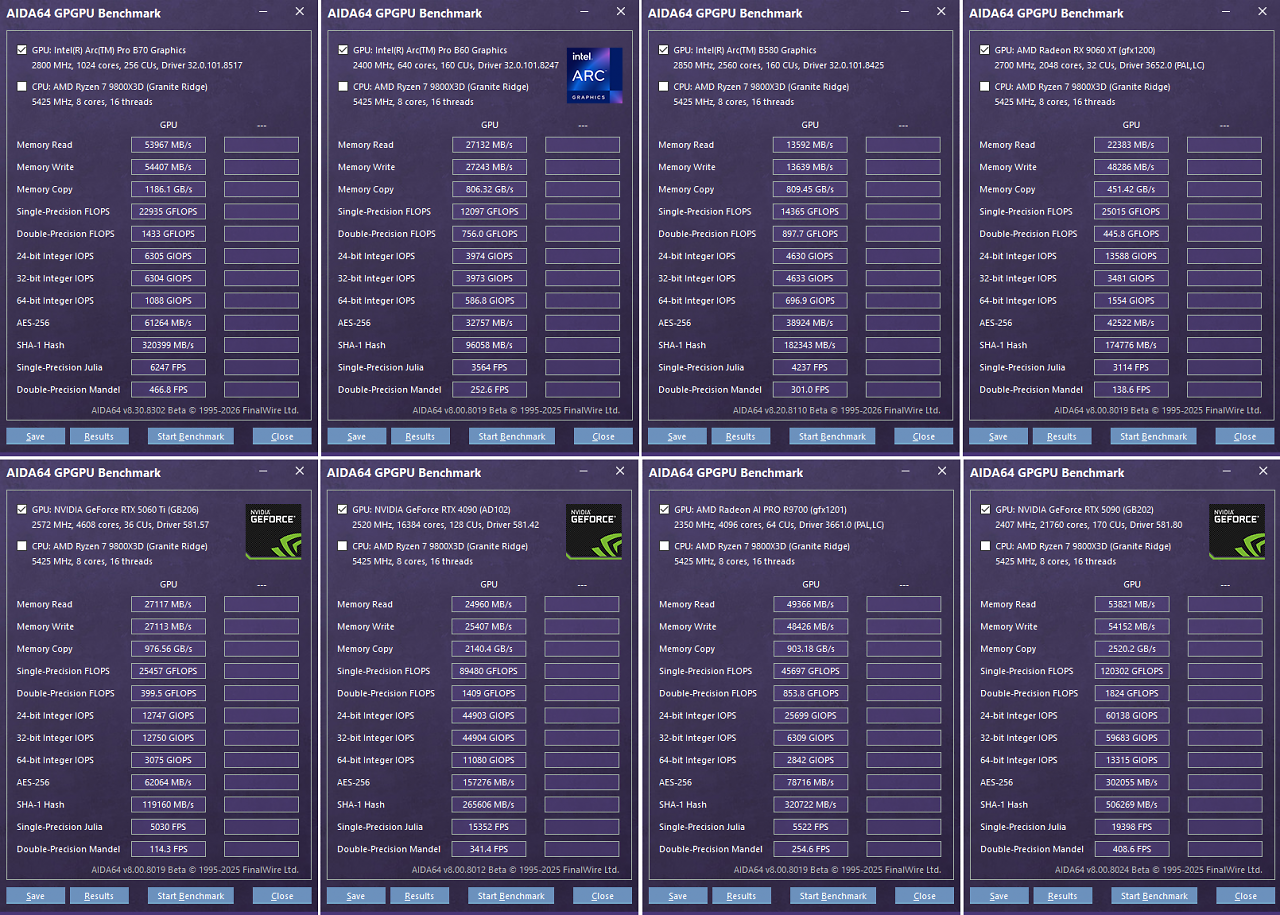Start Benchmark in Arc Pro B60 window
Image resolution: width=1280 pixels, height=915 pixels.
512,436
